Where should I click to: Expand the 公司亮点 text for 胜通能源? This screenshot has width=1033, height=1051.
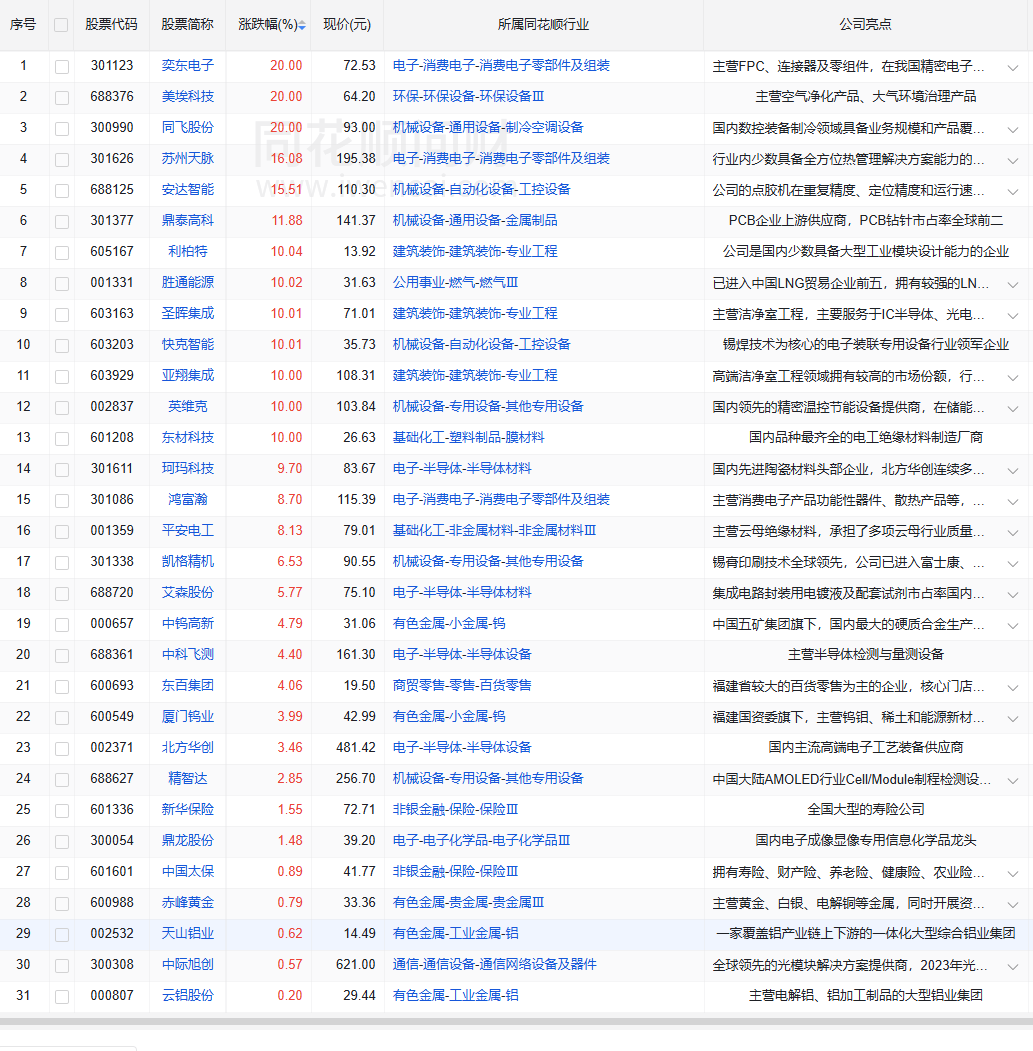point(1013,284)
